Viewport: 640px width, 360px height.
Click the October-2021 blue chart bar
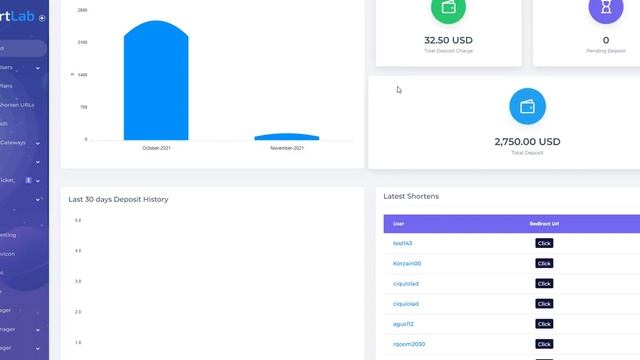point(156,80)
